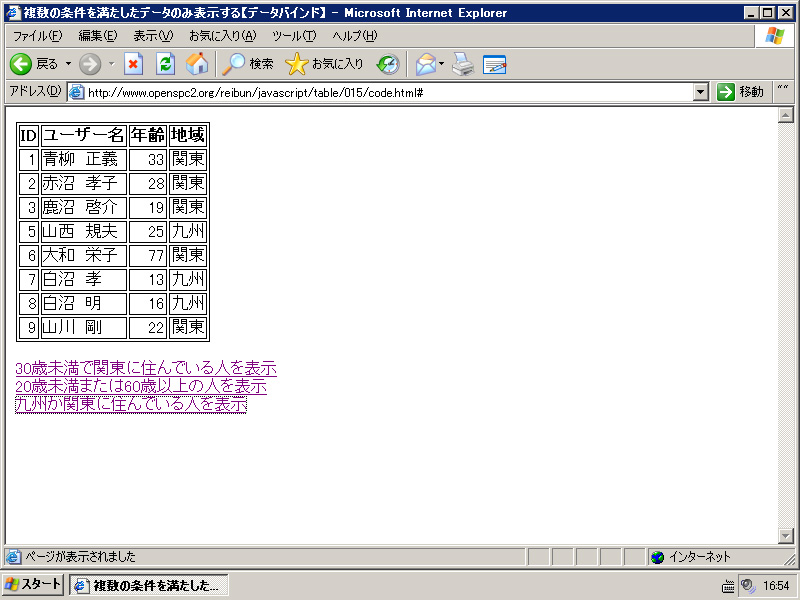The image size is (800, 600).
Task: Click the Back arrow icon
Action: tap(21, 64)
